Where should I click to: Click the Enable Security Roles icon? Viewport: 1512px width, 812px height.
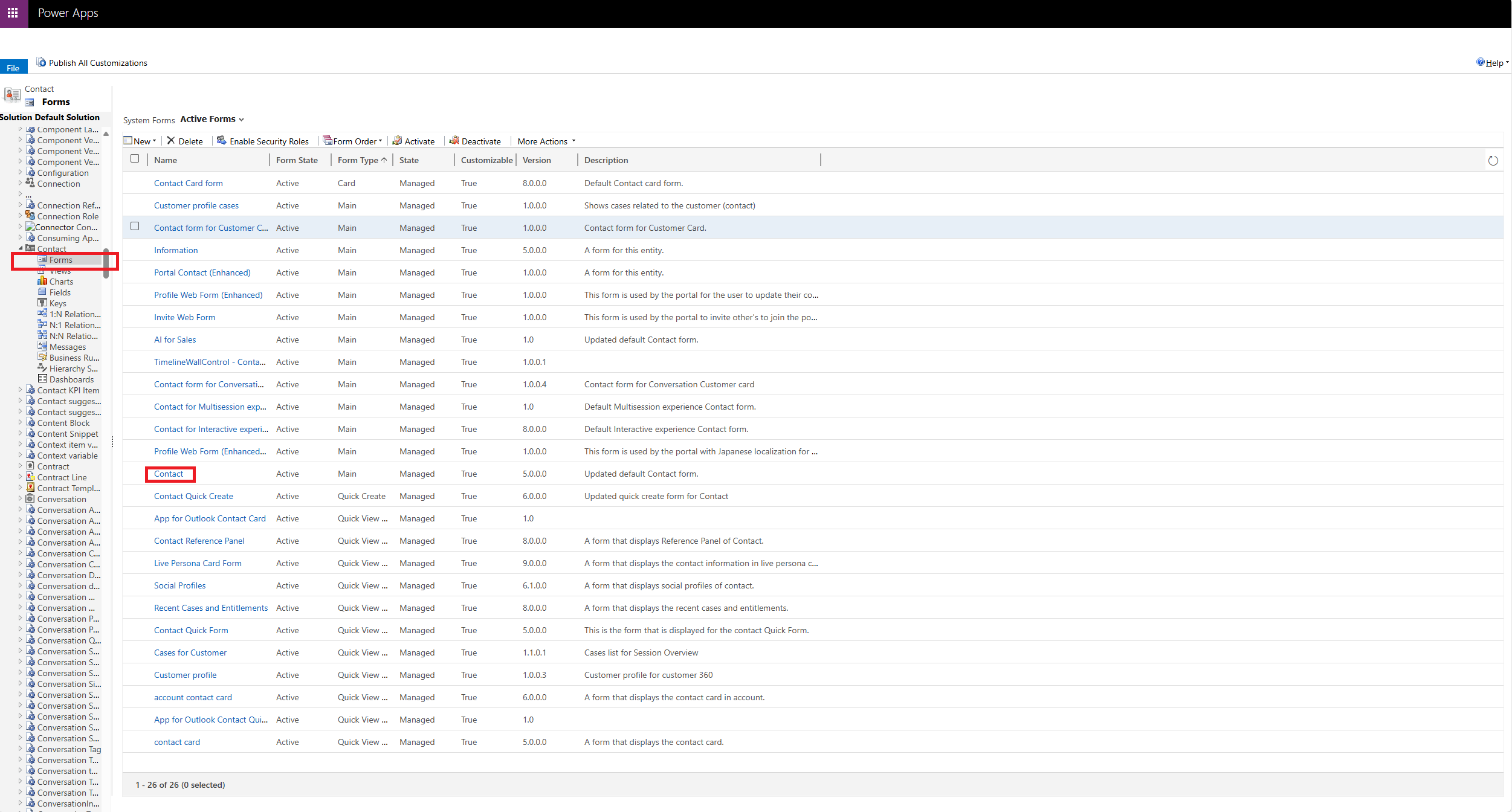[222, 141]
